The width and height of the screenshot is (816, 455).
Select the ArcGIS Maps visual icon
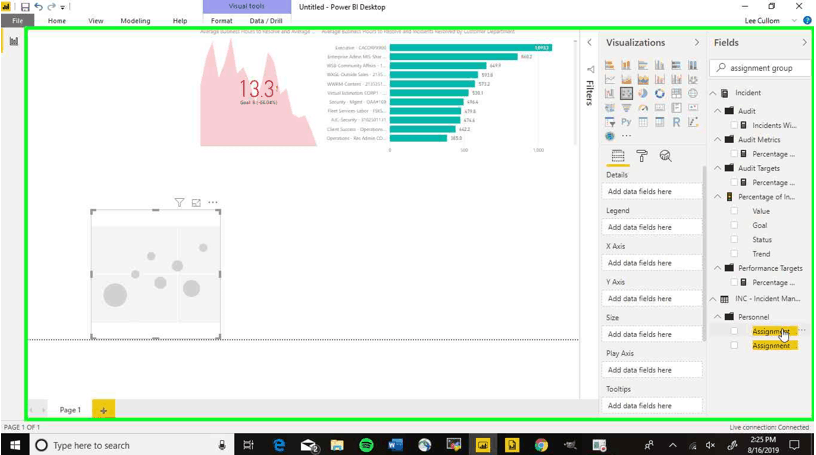pyautogui.click(x=609, y=136)
